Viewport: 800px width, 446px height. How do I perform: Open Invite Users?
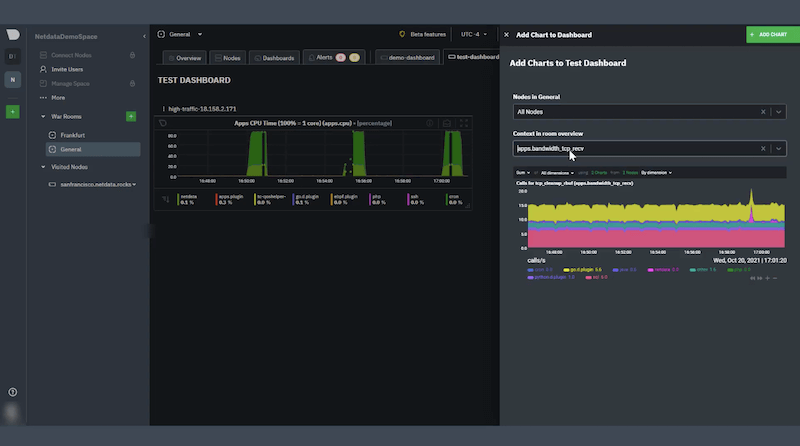(x=67, y=69)
